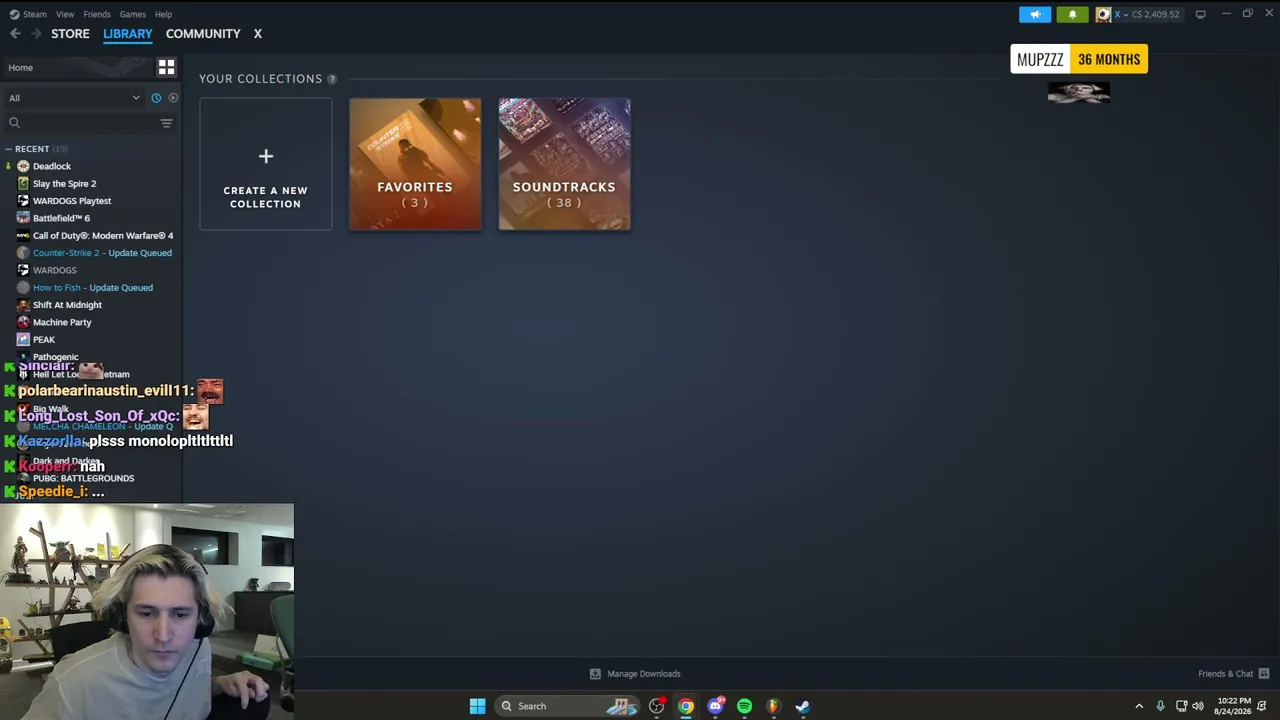Click the Machine Party game icon
This screenshot has height=720, width=1280.
pyautogui.click(x=23, y=322)
